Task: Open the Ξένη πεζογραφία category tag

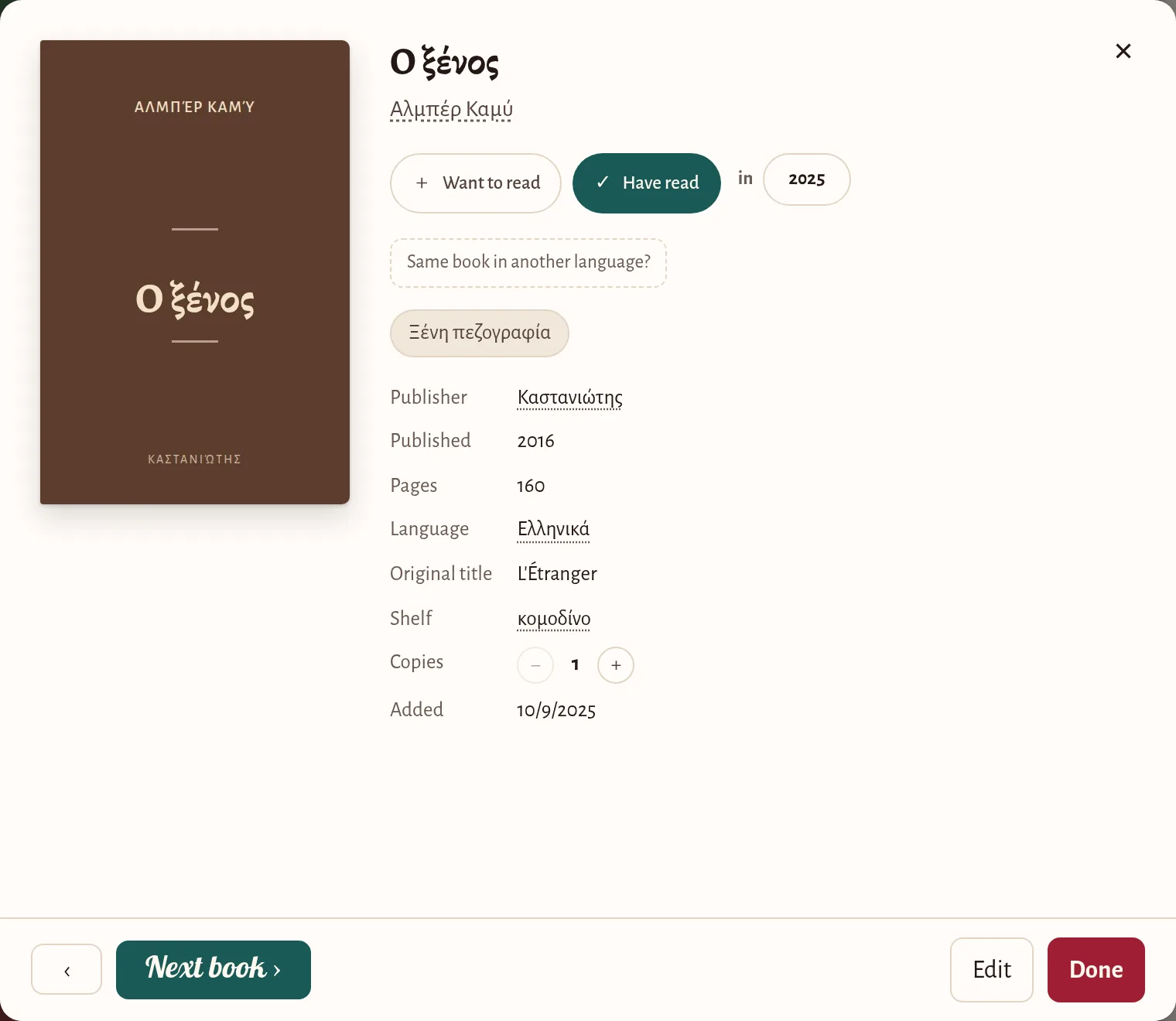Action: (x=480, y=333)
